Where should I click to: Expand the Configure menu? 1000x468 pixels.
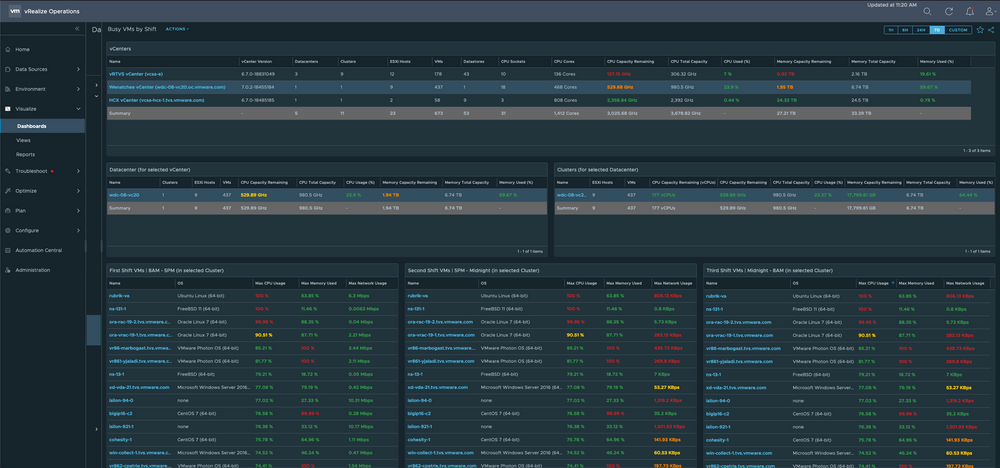coord(78,230)
